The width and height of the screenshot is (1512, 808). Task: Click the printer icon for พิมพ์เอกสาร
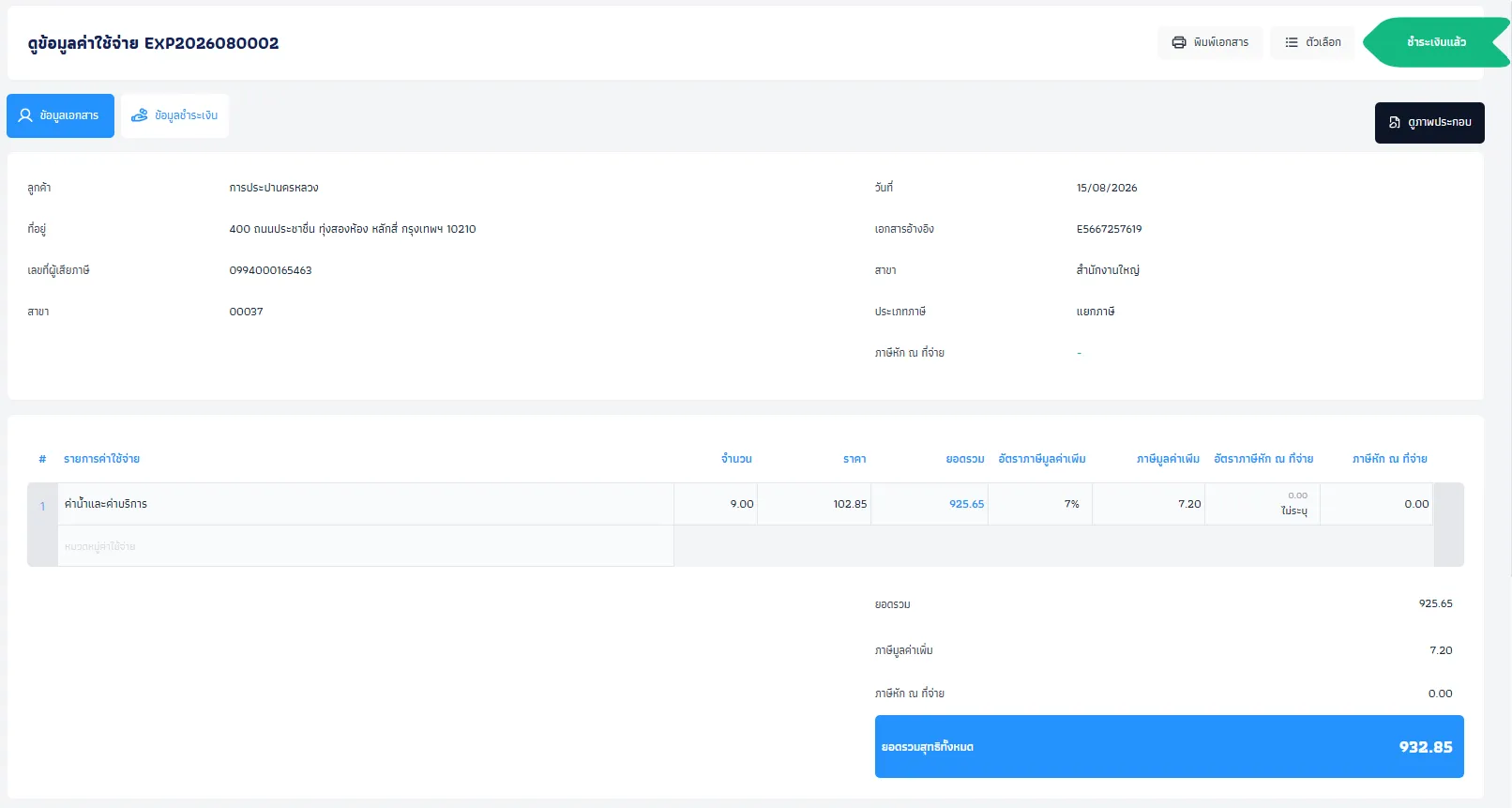click(1179, 42)
